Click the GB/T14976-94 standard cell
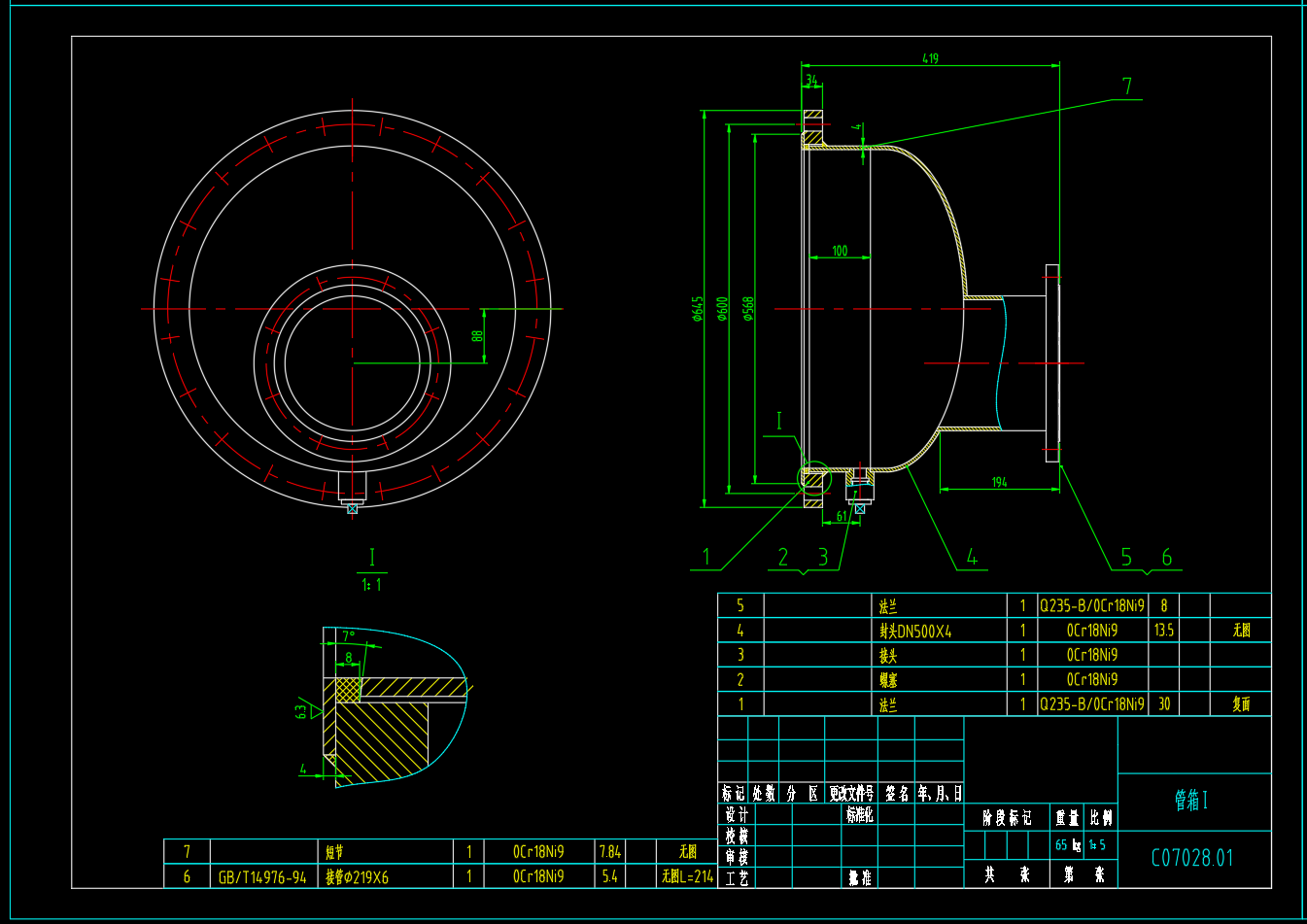Viewport: 1307px width, 924px height. click(x=262, y=877)
